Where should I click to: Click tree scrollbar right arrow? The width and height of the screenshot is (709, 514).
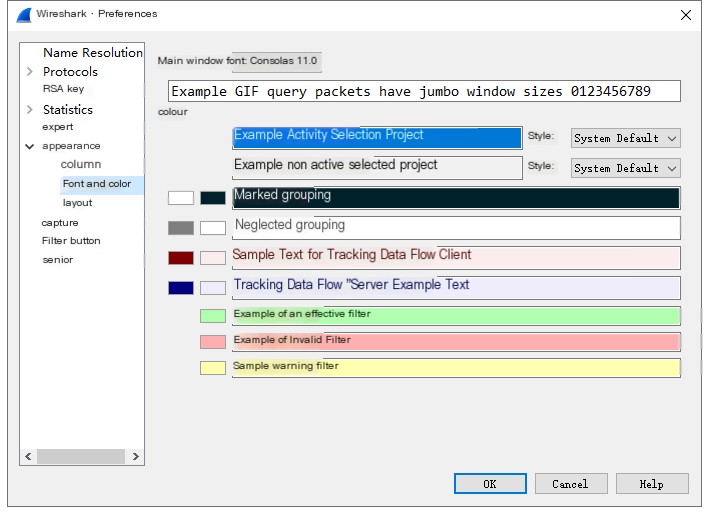pyautogui.click(x=136, y=456)
